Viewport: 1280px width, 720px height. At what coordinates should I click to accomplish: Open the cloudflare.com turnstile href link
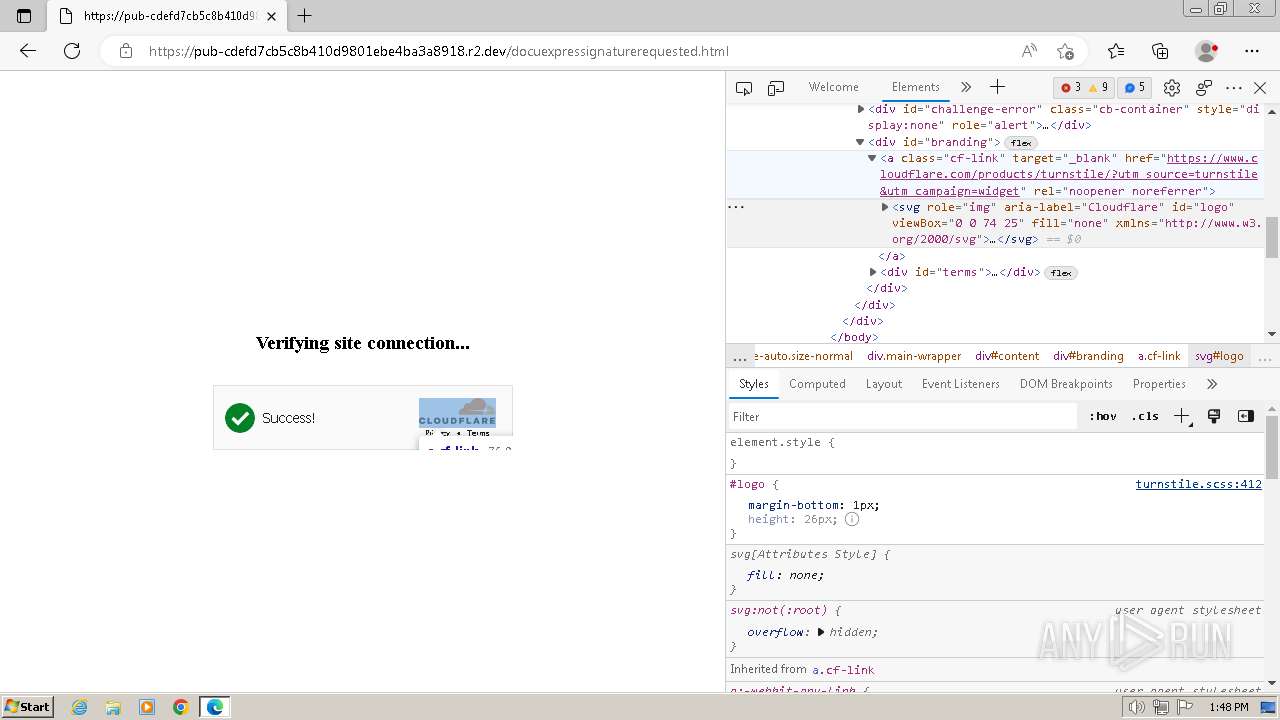point(1069,174)
